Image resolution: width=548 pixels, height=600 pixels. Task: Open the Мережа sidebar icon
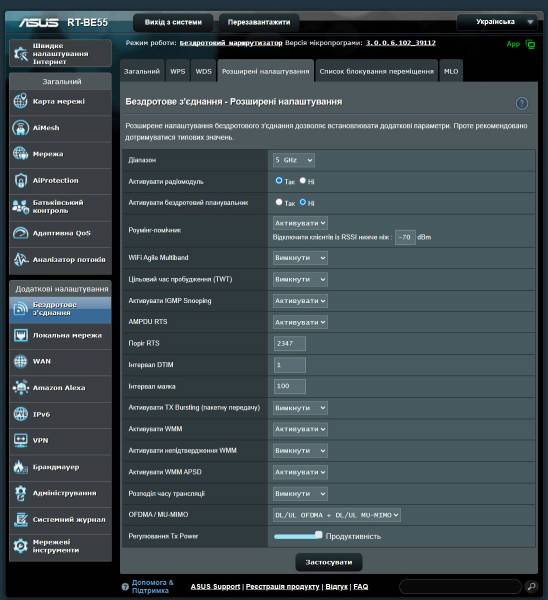point(20,154)
